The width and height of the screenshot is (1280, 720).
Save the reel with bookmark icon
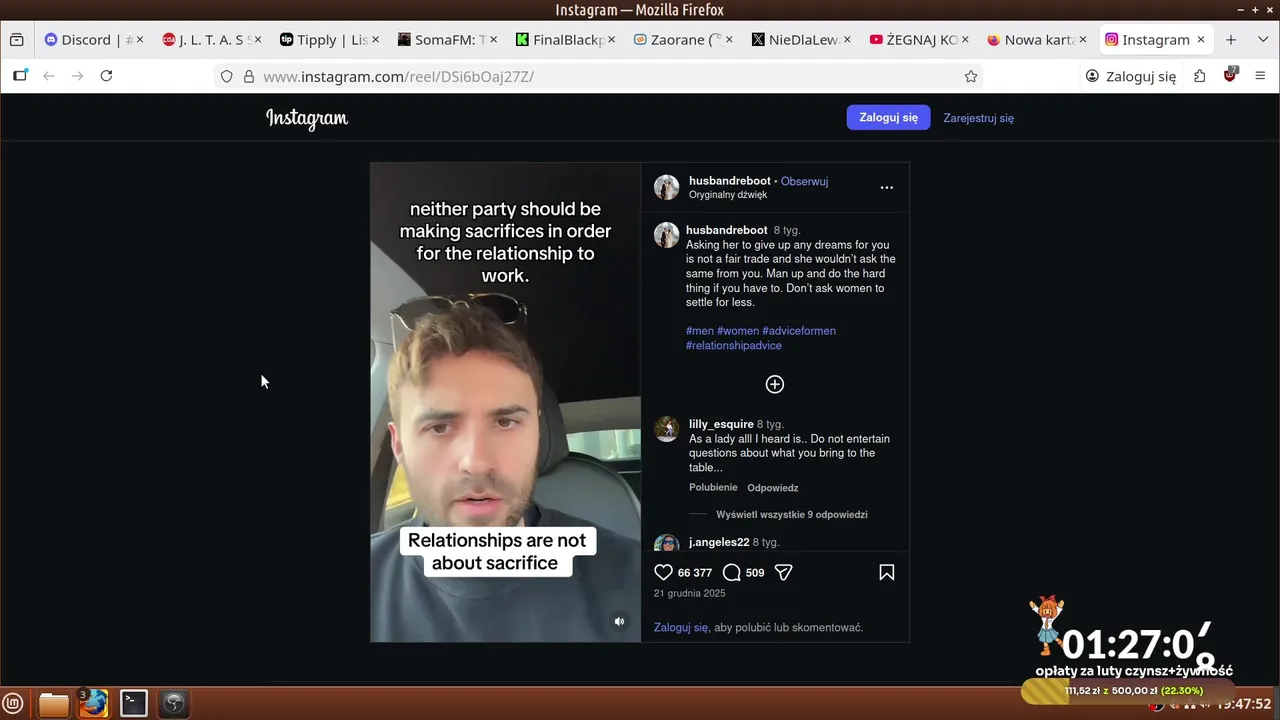click(x=886, y=572)
